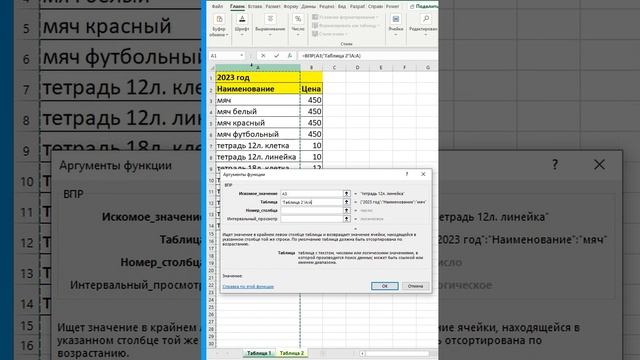The width and height of the screenshot is (640, 360).
Task: Select the Таблица 1 sheet tab
Action: coord(259,353)
